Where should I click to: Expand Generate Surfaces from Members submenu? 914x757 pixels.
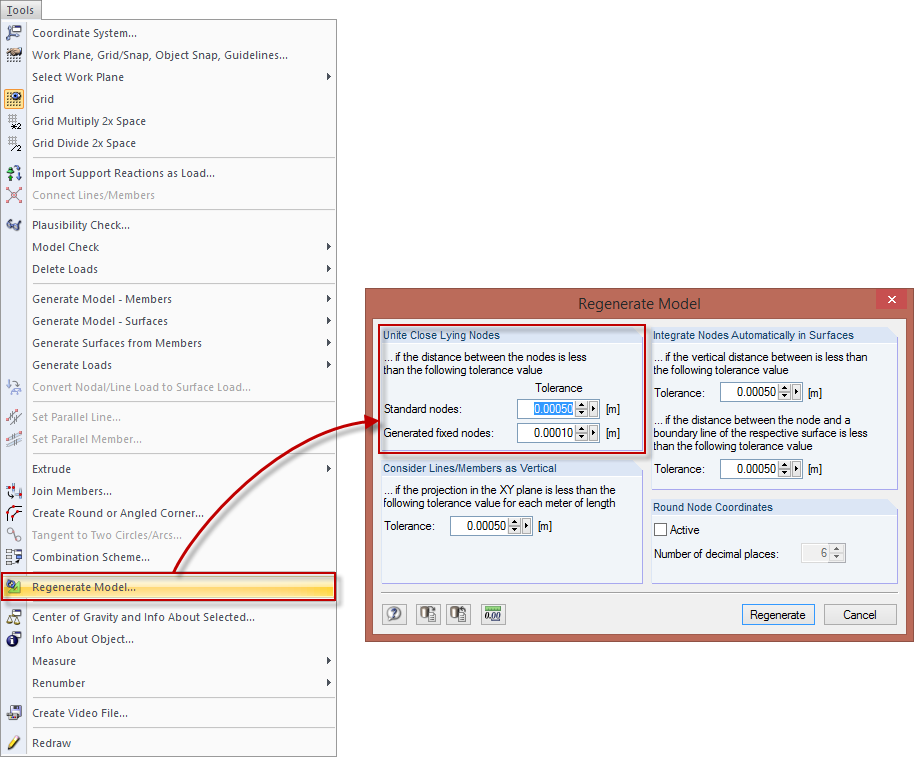point(329,343)
